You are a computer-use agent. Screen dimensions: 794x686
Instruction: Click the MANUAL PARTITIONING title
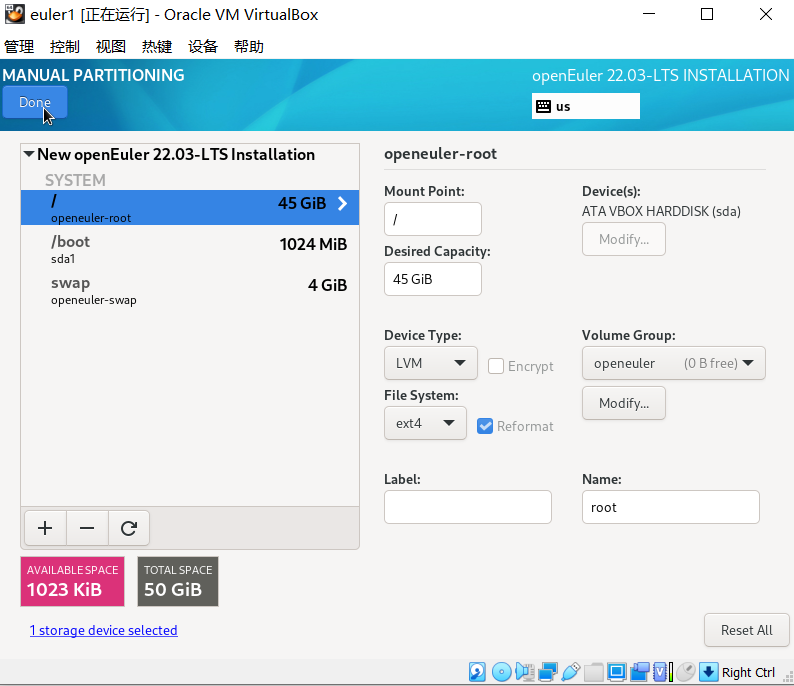(x=93, y=75)
